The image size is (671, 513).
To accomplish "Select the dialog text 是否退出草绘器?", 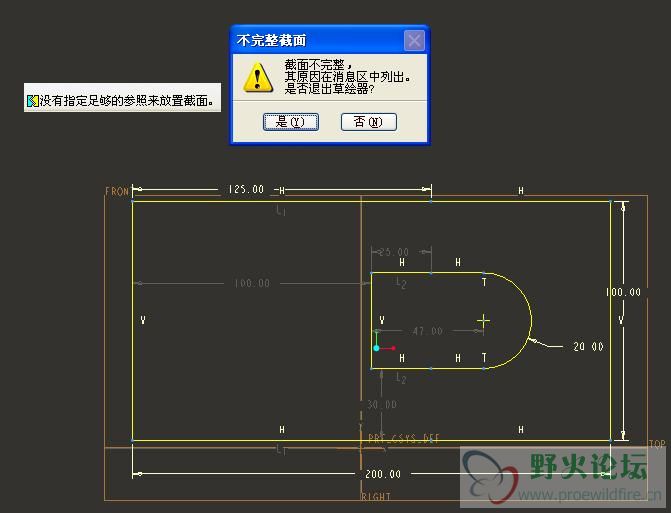I will (329, 89).
